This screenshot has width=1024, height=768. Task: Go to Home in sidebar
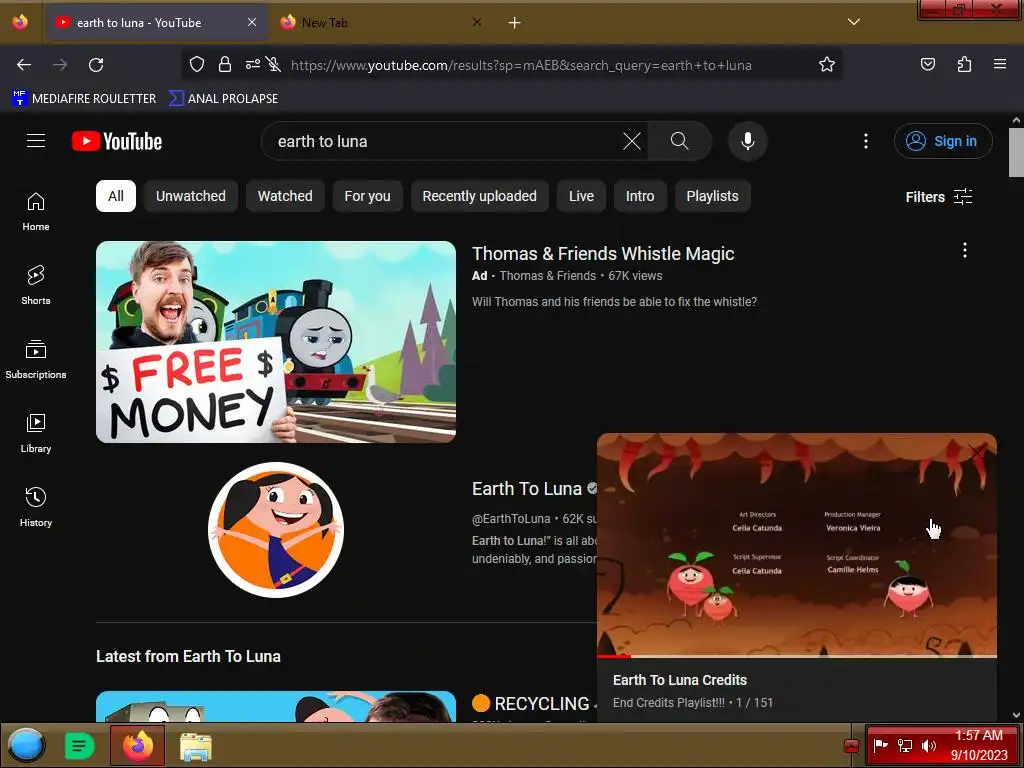[x=36, y=212]
